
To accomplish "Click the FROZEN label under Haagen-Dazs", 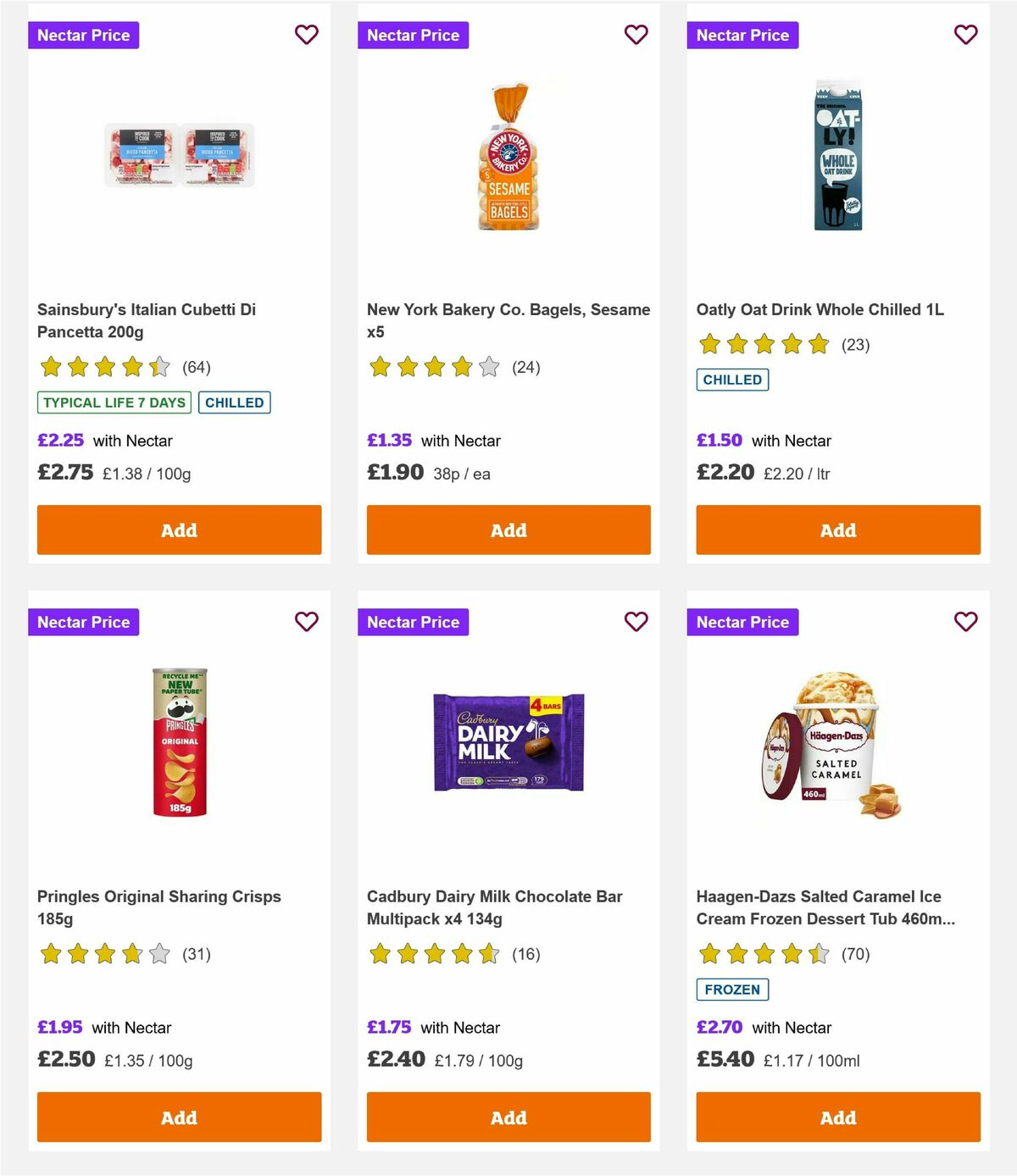I will 732,989.
